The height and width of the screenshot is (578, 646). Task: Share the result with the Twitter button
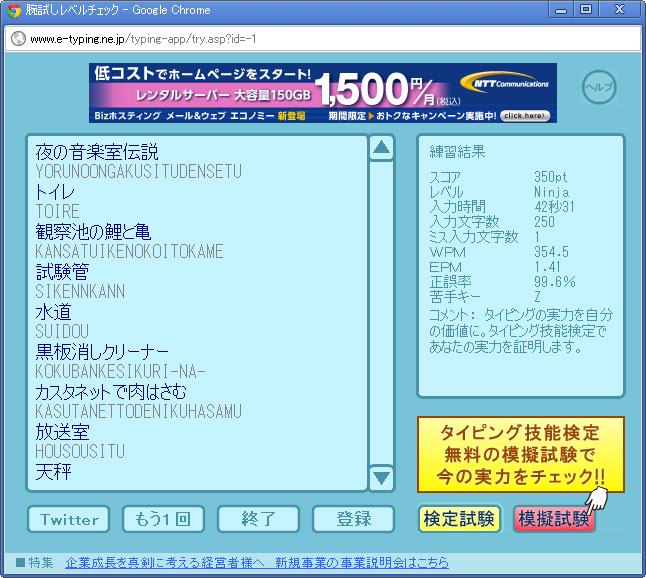point(69,519)
